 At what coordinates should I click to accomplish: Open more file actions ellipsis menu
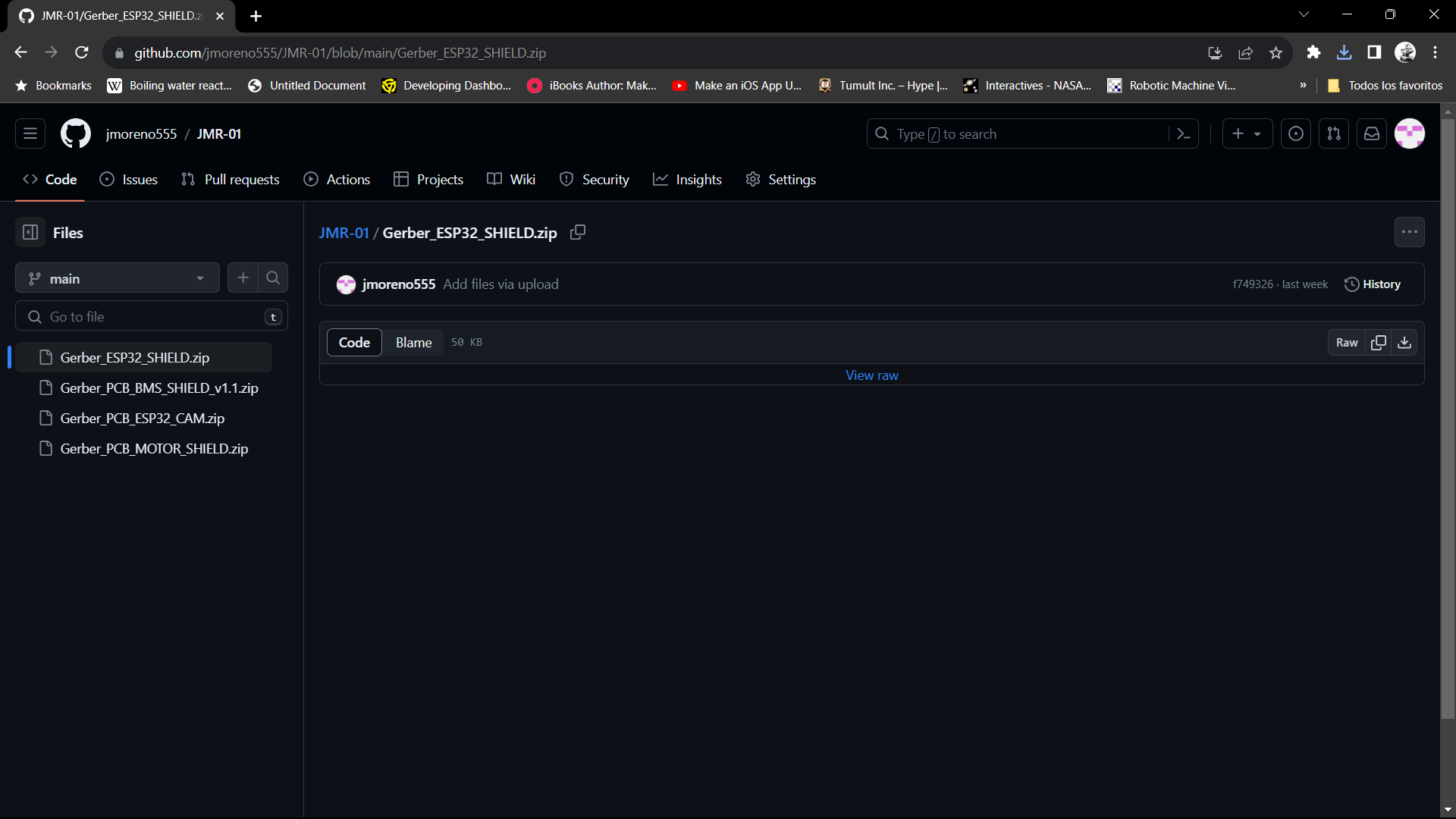point(1409,232)
